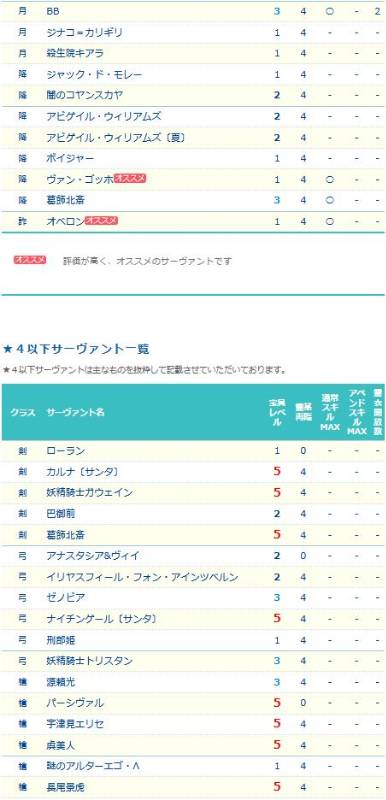Click the 槍 class marker for 源頼光
The width and height of the screenshot is (386, 800).
[x=22, y=682]
